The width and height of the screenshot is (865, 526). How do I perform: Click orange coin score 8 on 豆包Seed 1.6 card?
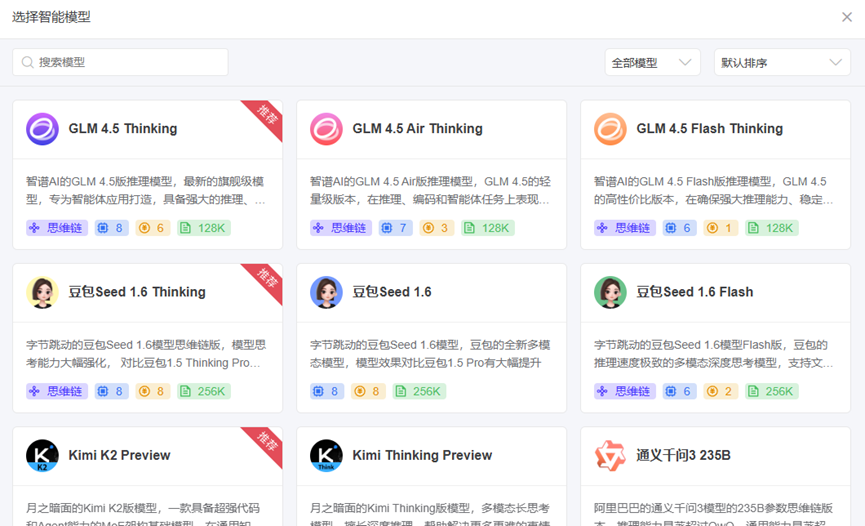tap(368, 391)
